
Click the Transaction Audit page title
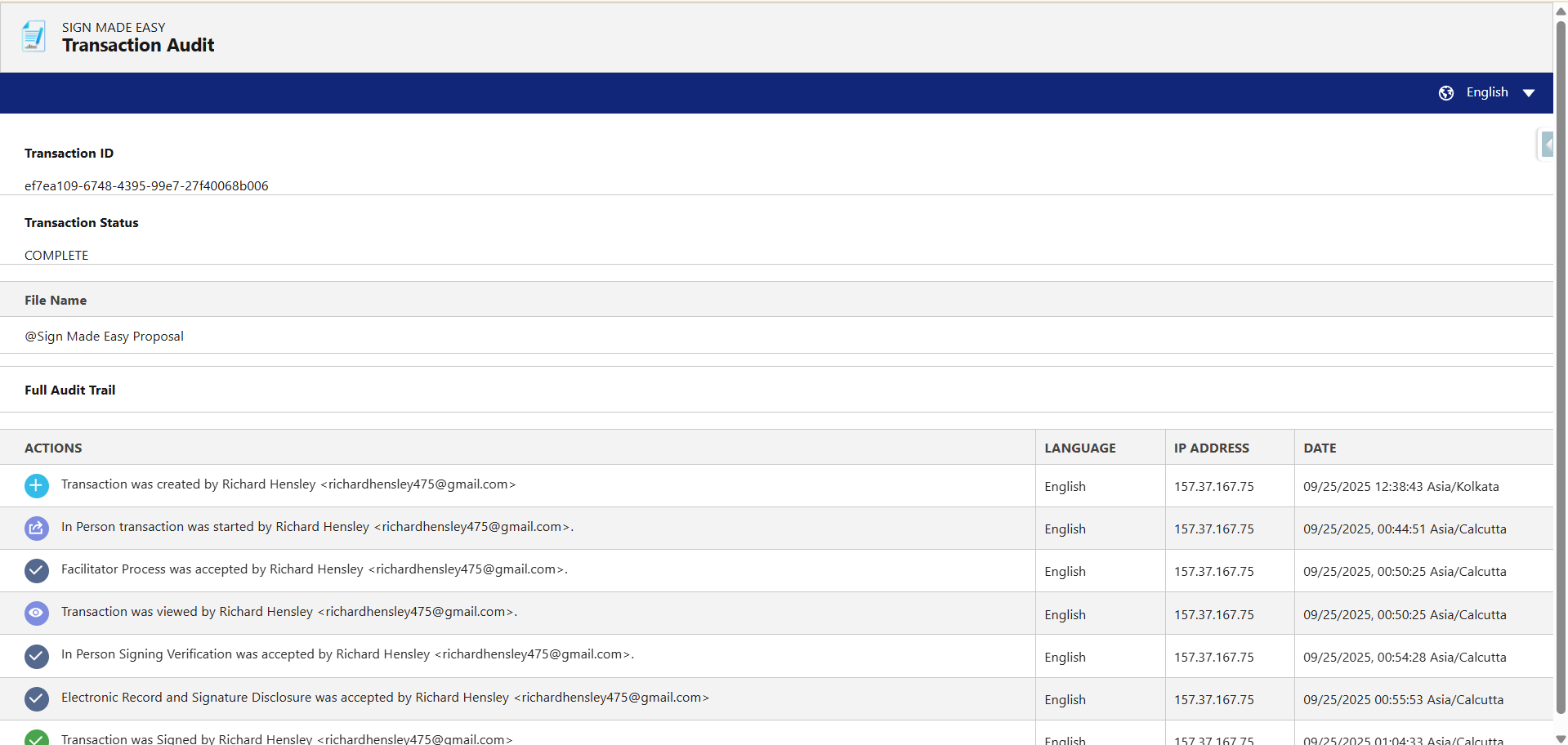[138, 46]
